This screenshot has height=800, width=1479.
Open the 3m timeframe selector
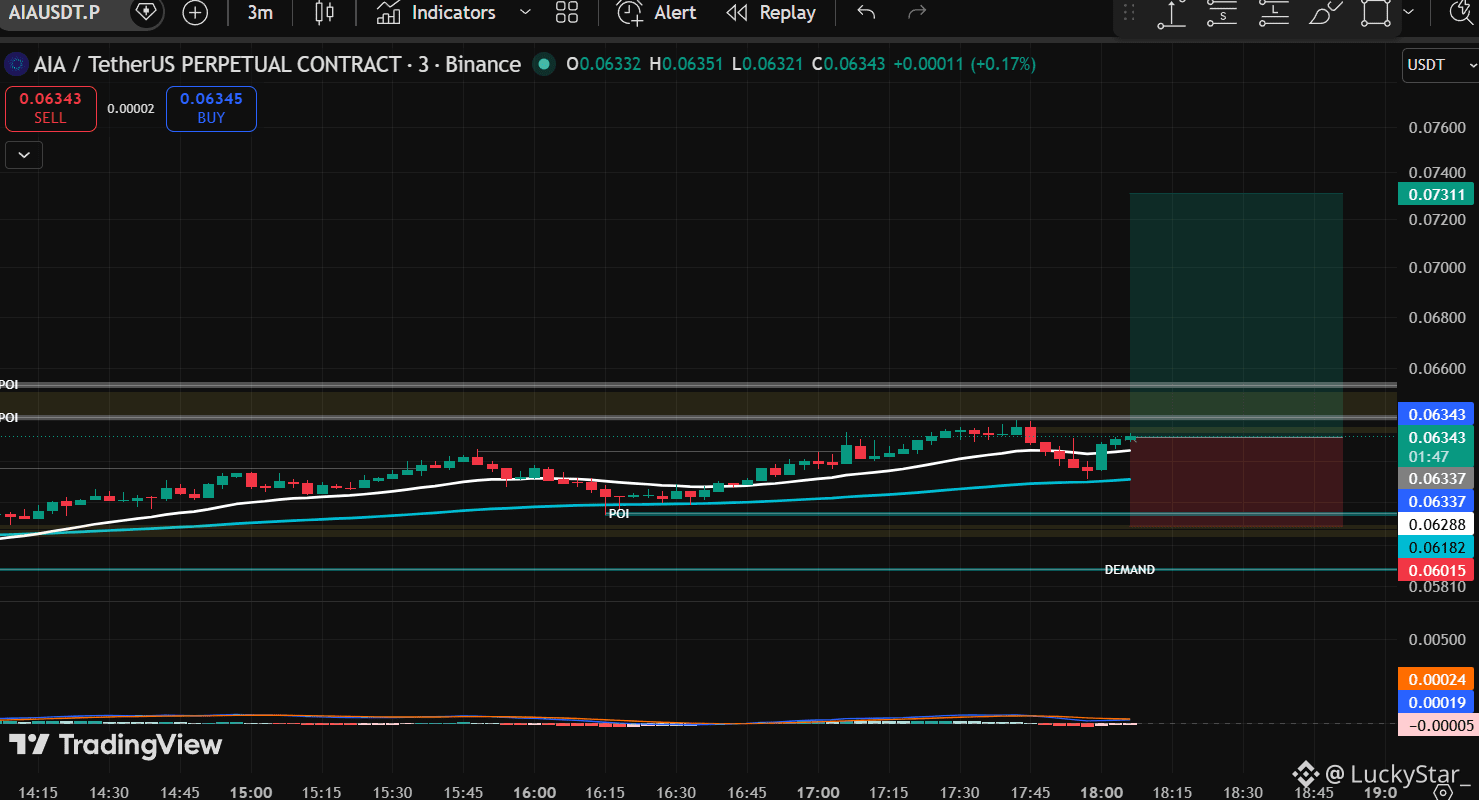coord(260,13)
